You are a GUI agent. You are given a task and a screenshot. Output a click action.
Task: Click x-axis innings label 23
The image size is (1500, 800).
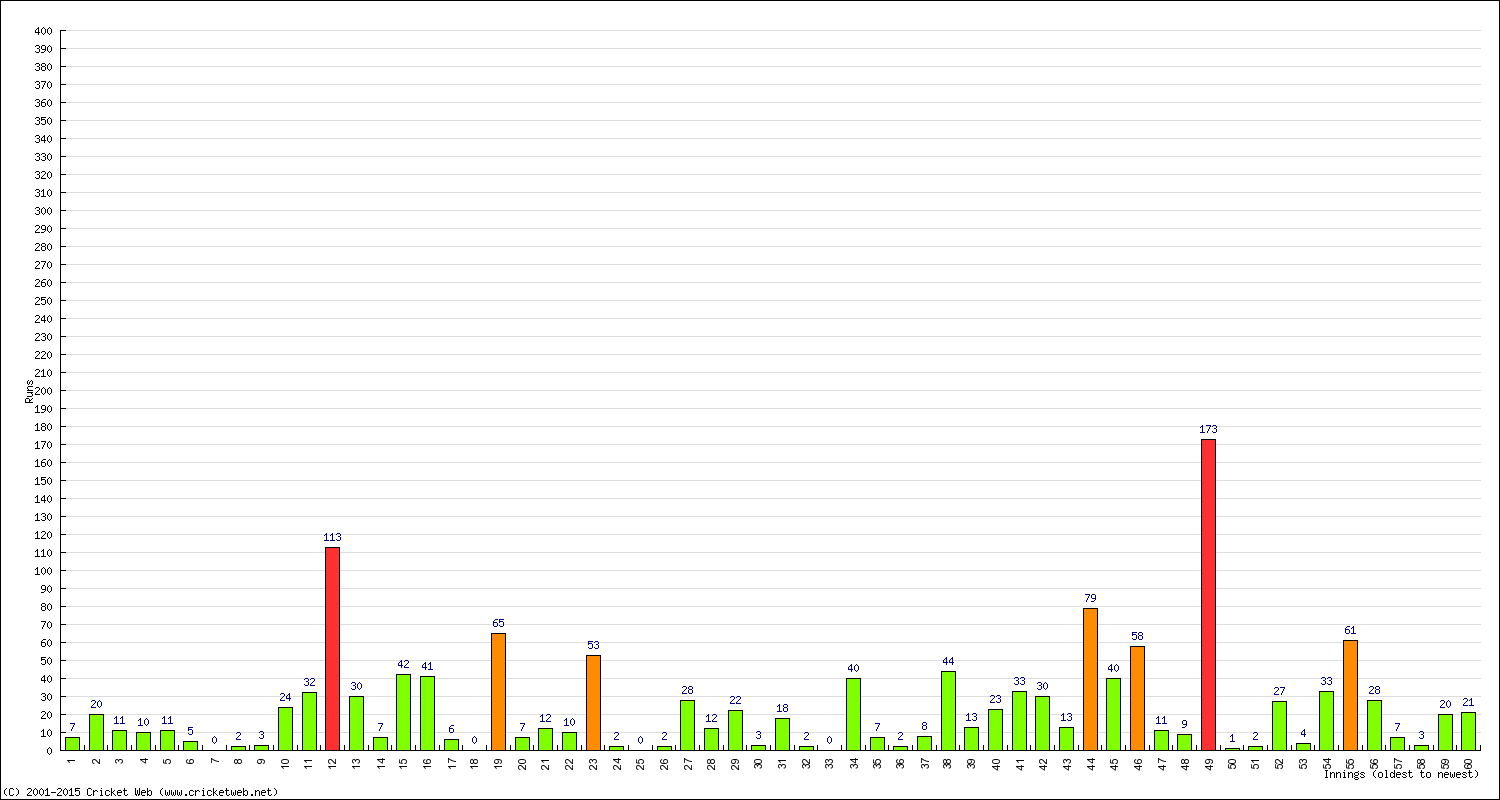click(x=593, y=762)
